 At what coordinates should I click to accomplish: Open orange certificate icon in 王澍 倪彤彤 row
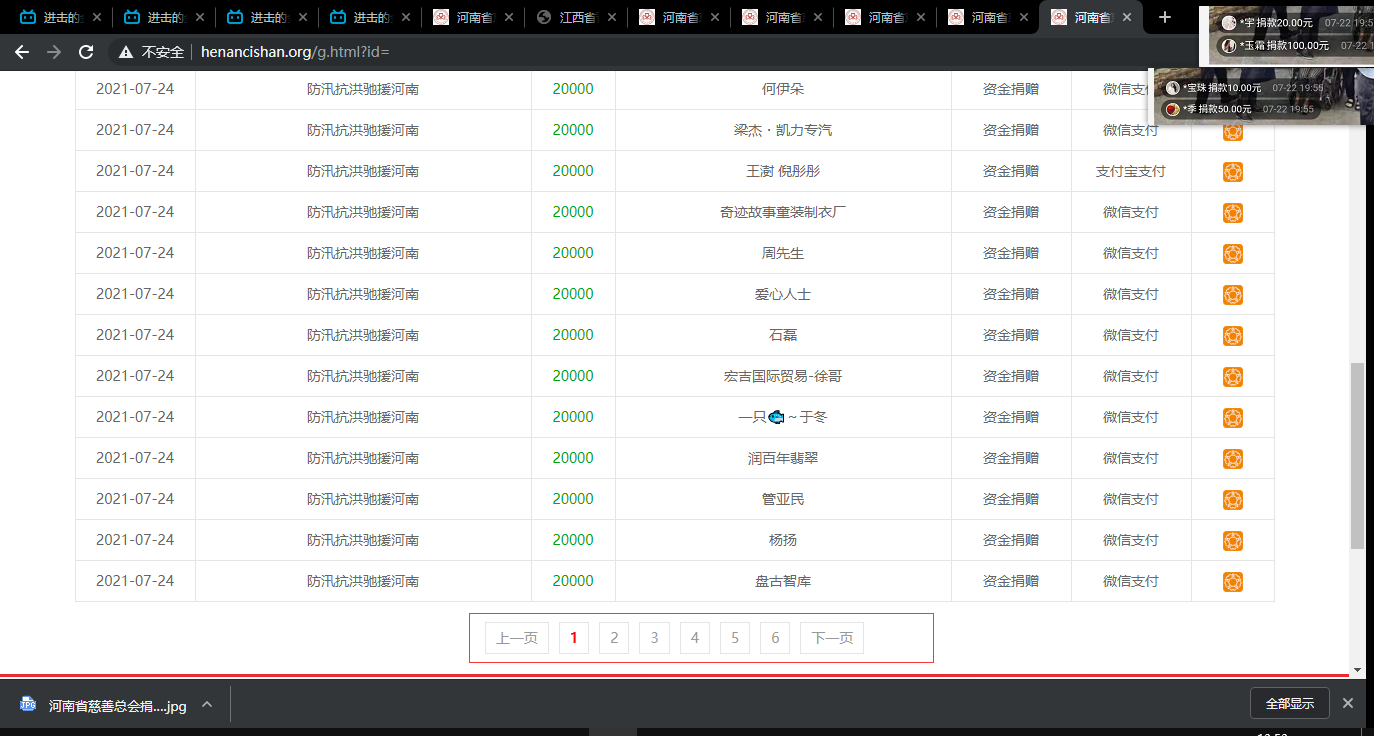pos(1233,172)
